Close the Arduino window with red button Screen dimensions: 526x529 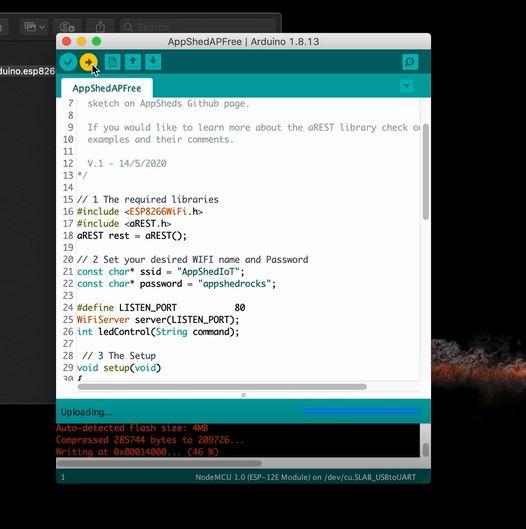(66, 41)
